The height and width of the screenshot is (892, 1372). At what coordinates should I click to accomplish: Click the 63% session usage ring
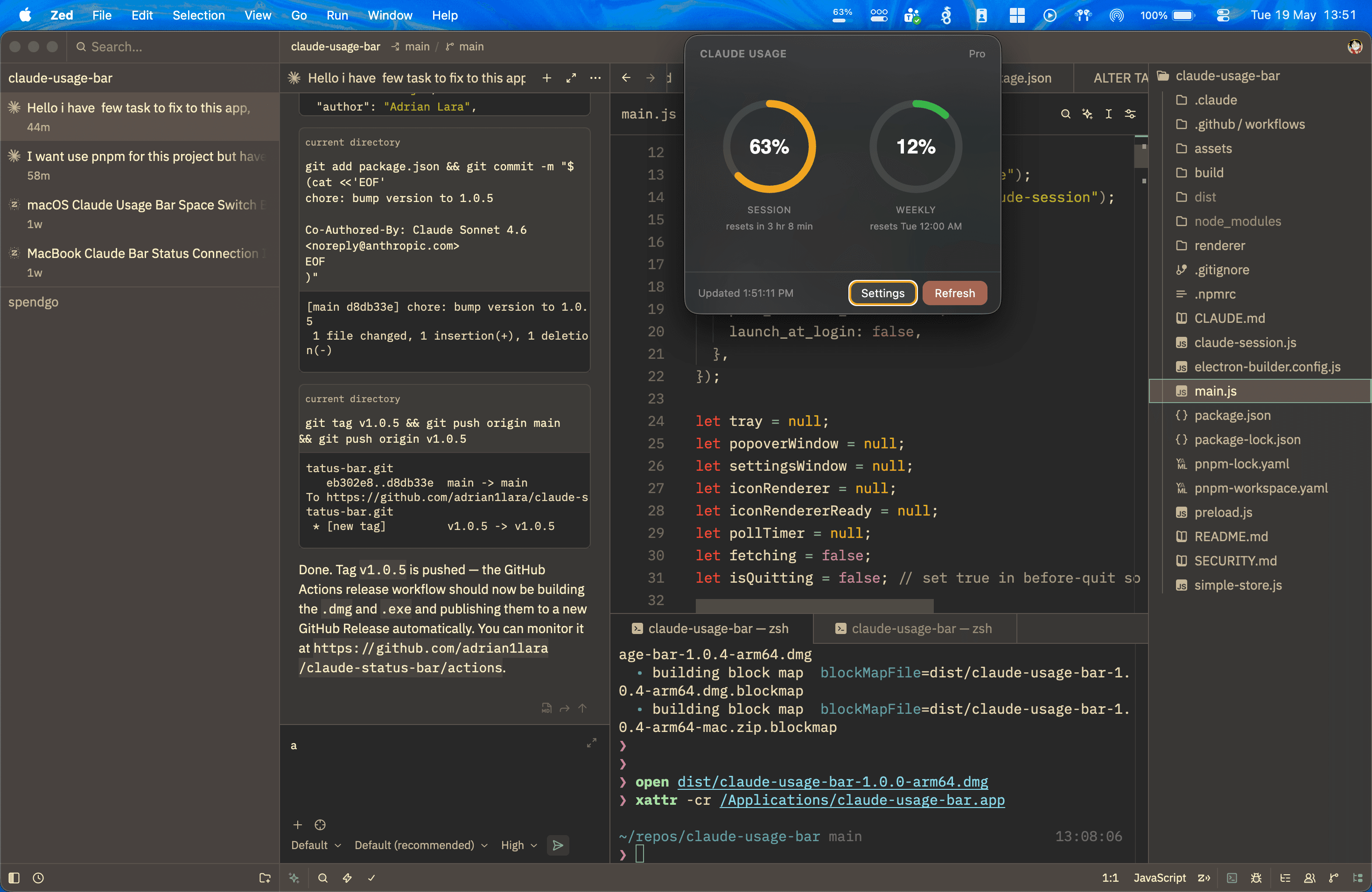(x=769, y=146)
